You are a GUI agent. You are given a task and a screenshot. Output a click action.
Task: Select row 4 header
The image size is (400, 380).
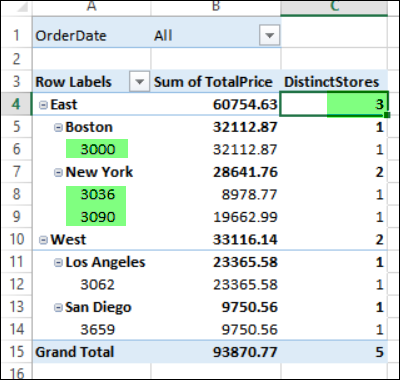[16, 104]
